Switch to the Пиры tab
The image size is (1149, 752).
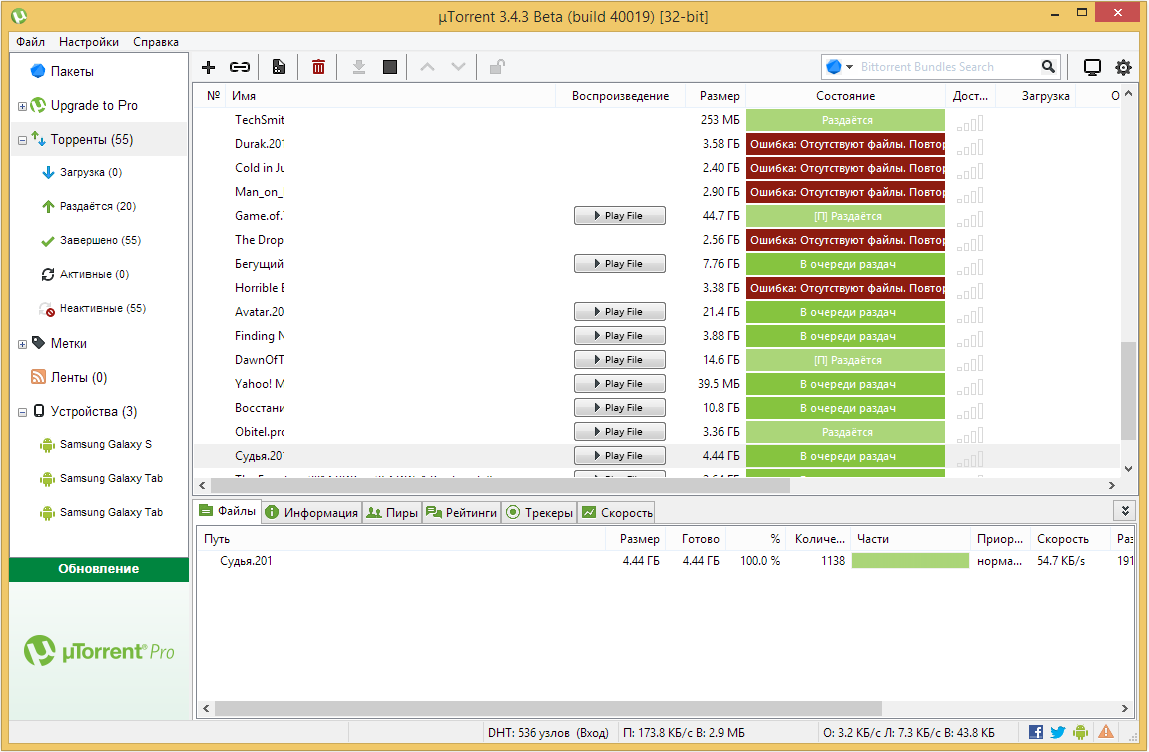[392, 512]
